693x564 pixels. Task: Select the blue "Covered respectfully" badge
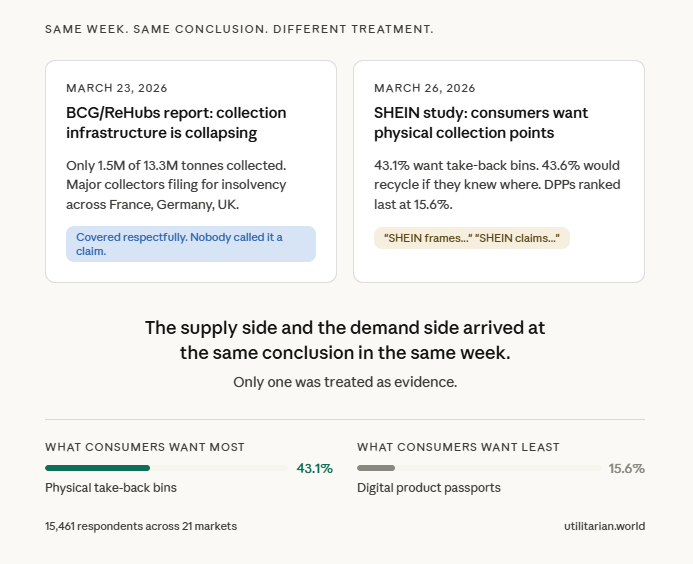click(190, 244)
